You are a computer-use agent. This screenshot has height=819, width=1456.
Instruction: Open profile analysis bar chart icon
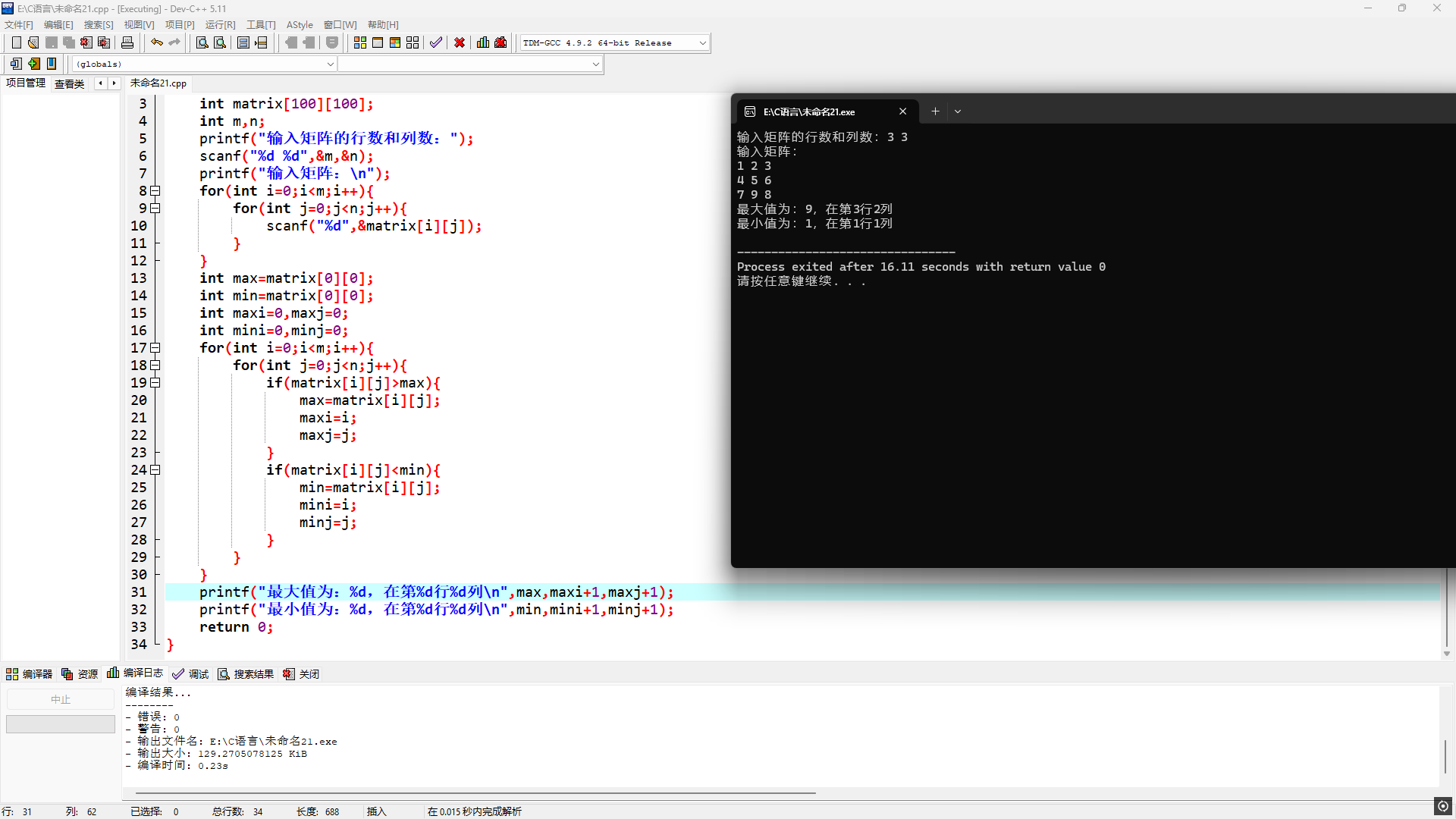pos(483,43)
